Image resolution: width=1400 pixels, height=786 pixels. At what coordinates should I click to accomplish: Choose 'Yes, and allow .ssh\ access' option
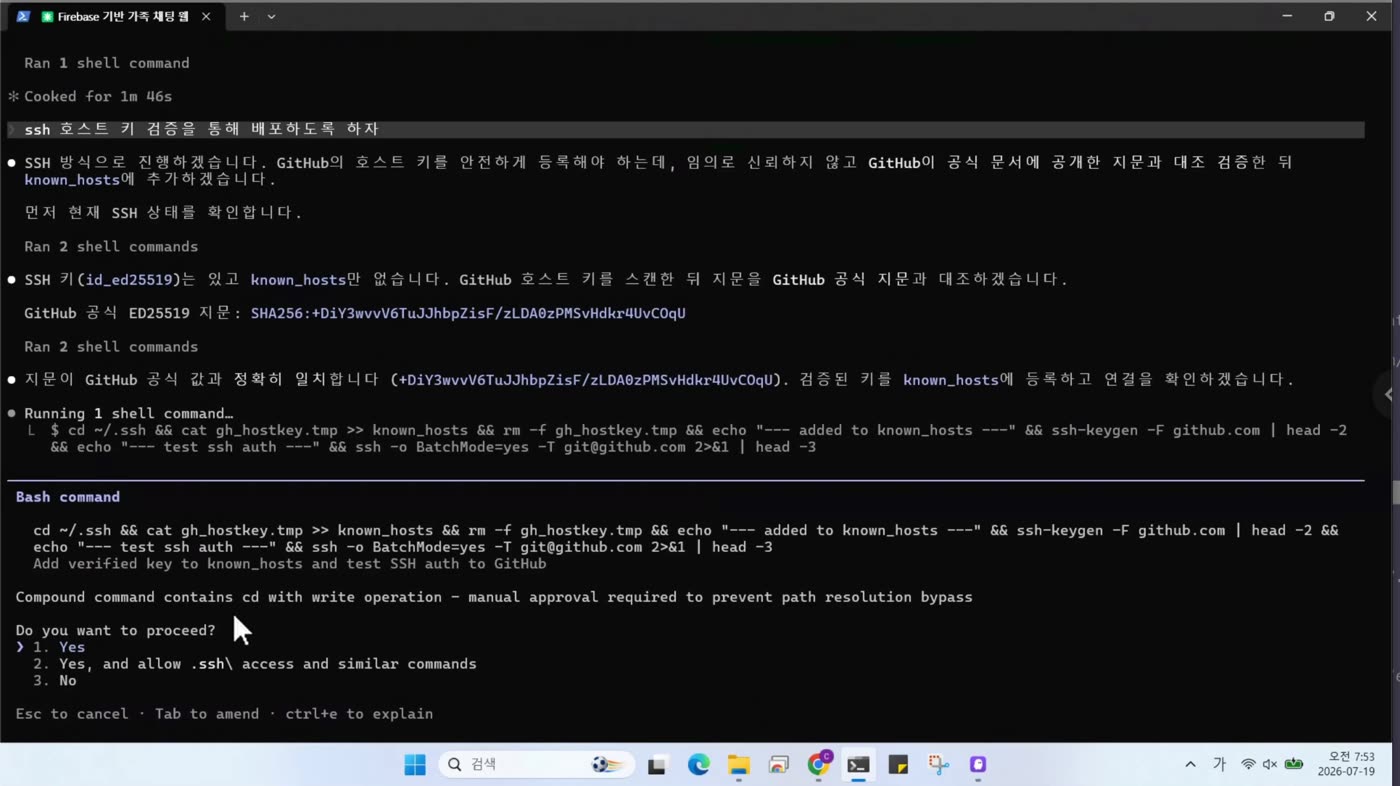pyautogui.click(x=254, y=664)
